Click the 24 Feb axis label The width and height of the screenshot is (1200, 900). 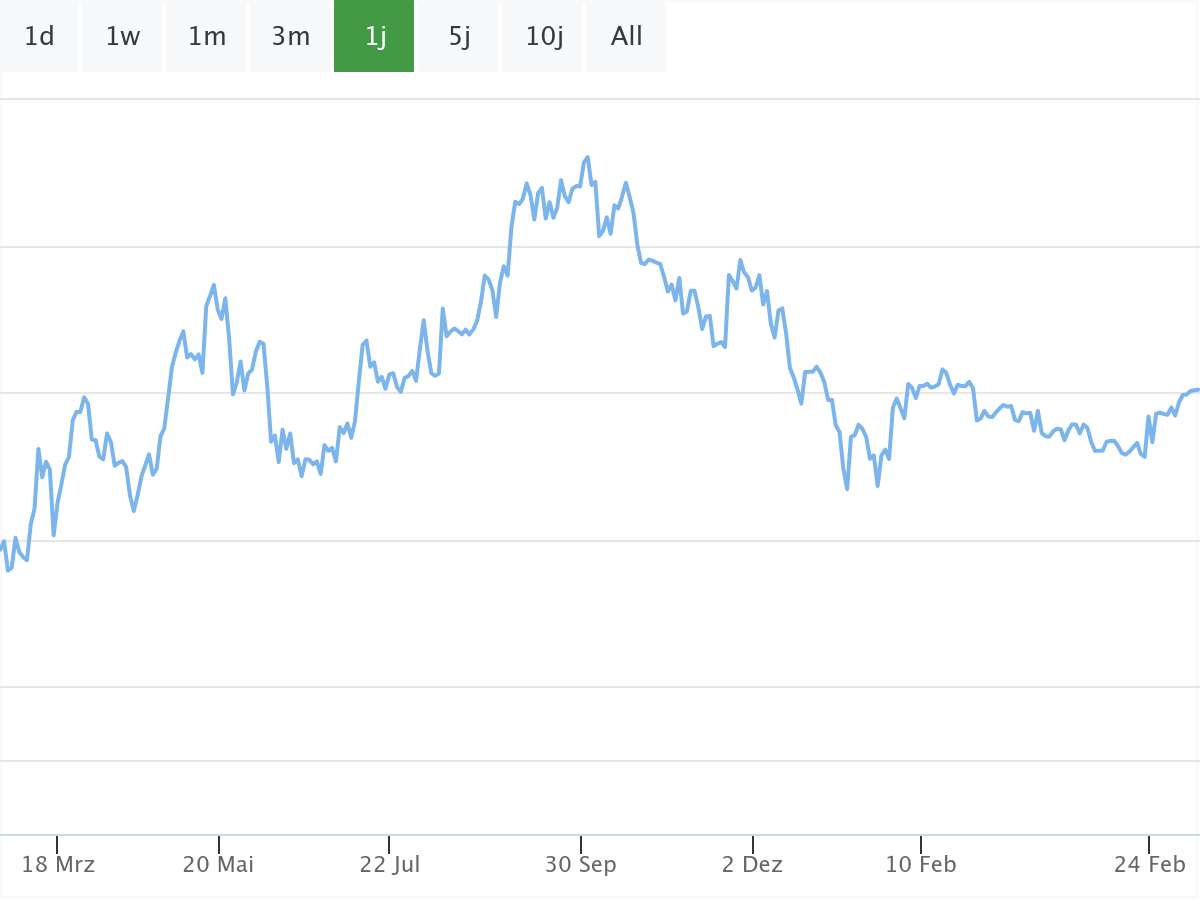point(1150,864)
